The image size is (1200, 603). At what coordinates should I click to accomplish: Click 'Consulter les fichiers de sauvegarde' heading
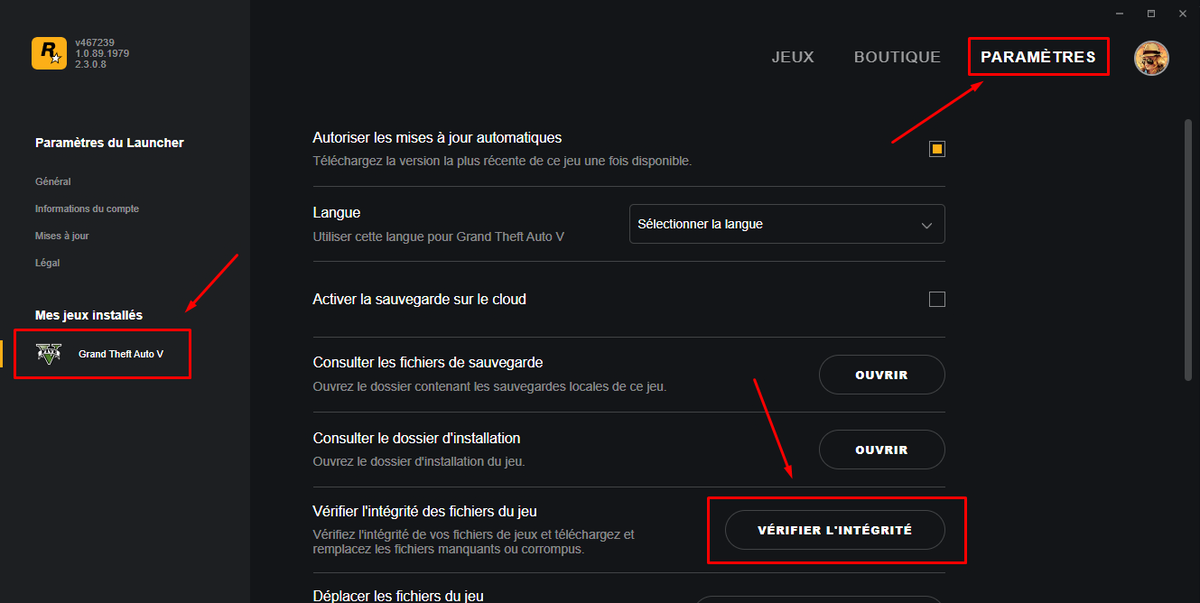point(428,362)
